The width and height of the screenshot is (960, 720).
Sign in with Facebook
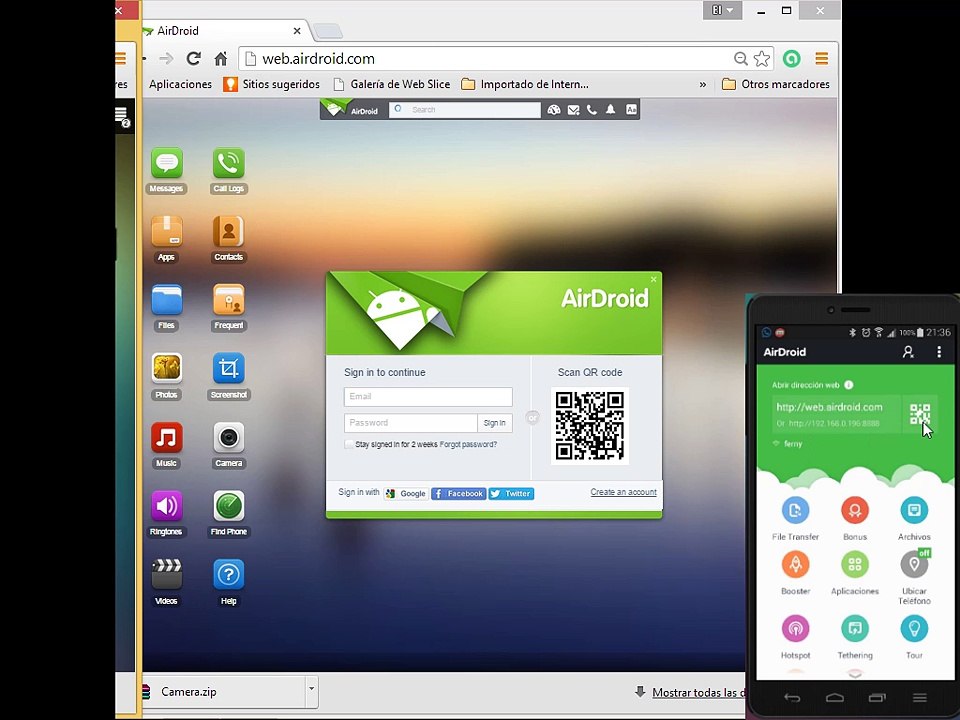pos(459,493)
